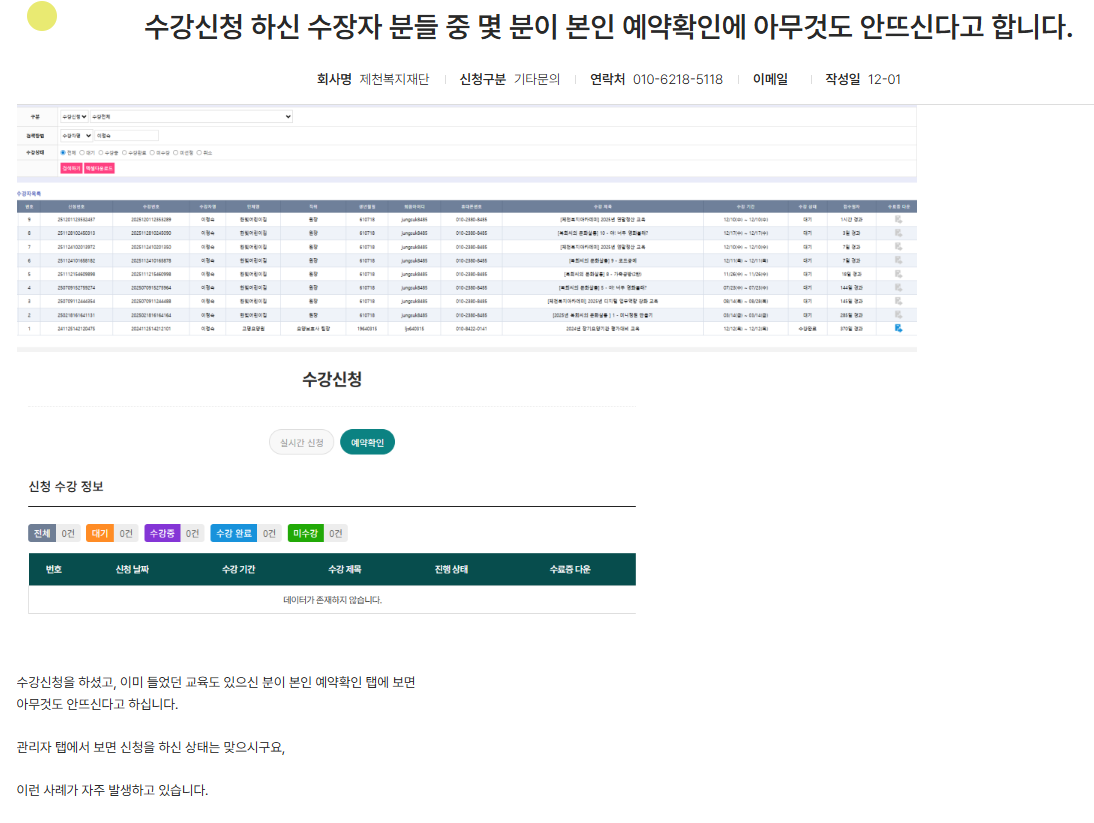Click the purple 수강중 filter badge
Screen dimensions: 1094x823
162,534
